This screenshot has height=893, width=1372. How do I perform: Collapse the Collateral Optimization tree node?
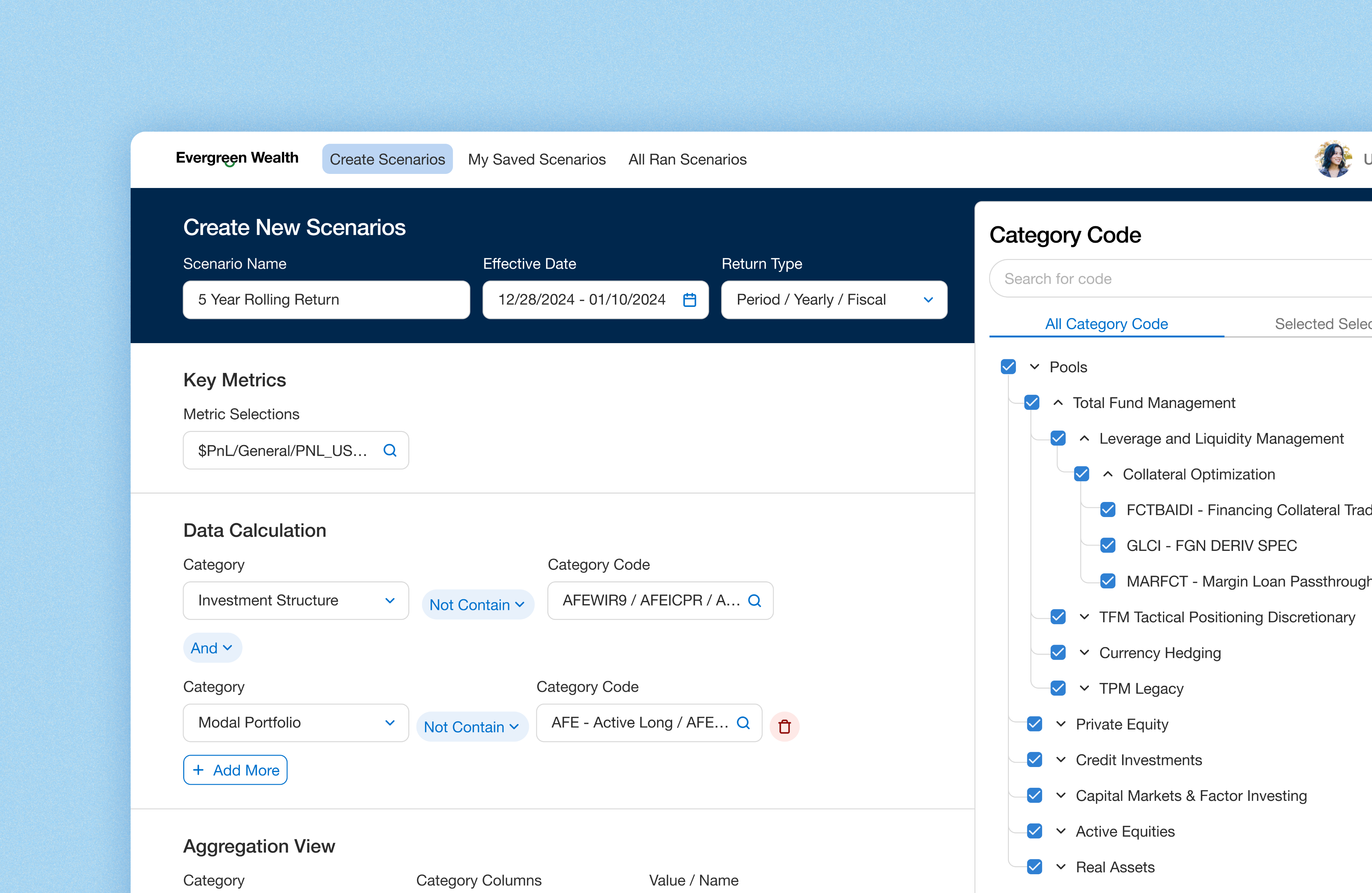(1107, 474)
